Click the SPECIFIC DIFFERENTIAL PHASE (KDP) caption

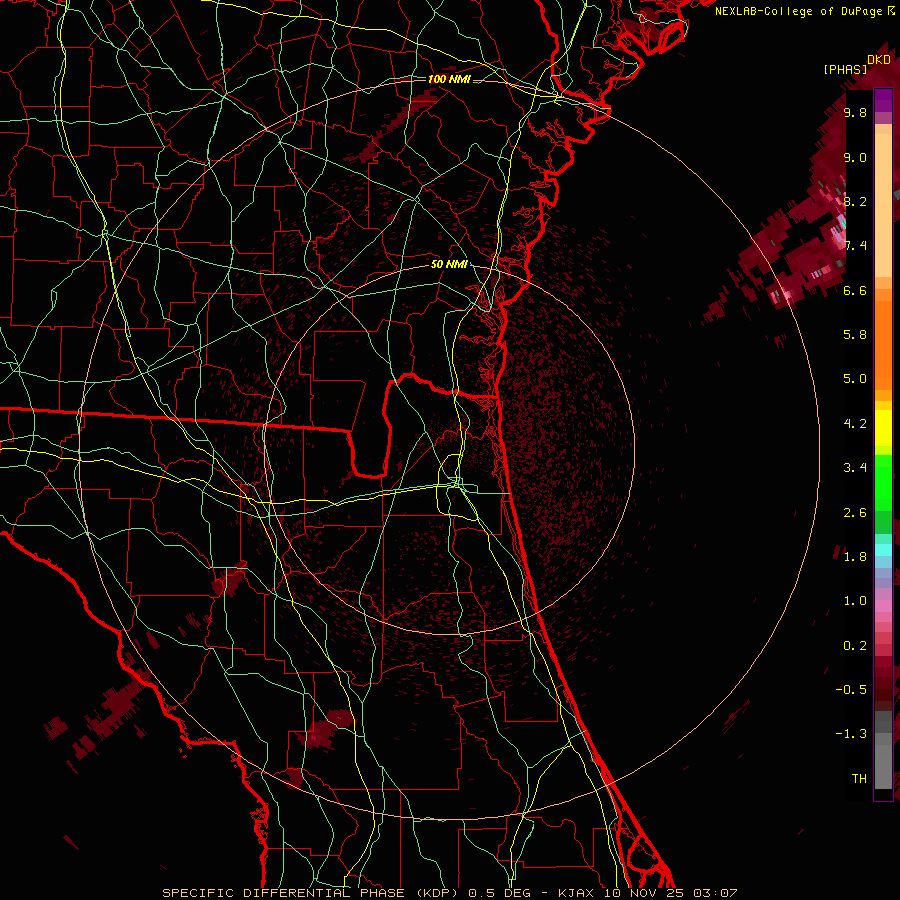pos(311,893)
